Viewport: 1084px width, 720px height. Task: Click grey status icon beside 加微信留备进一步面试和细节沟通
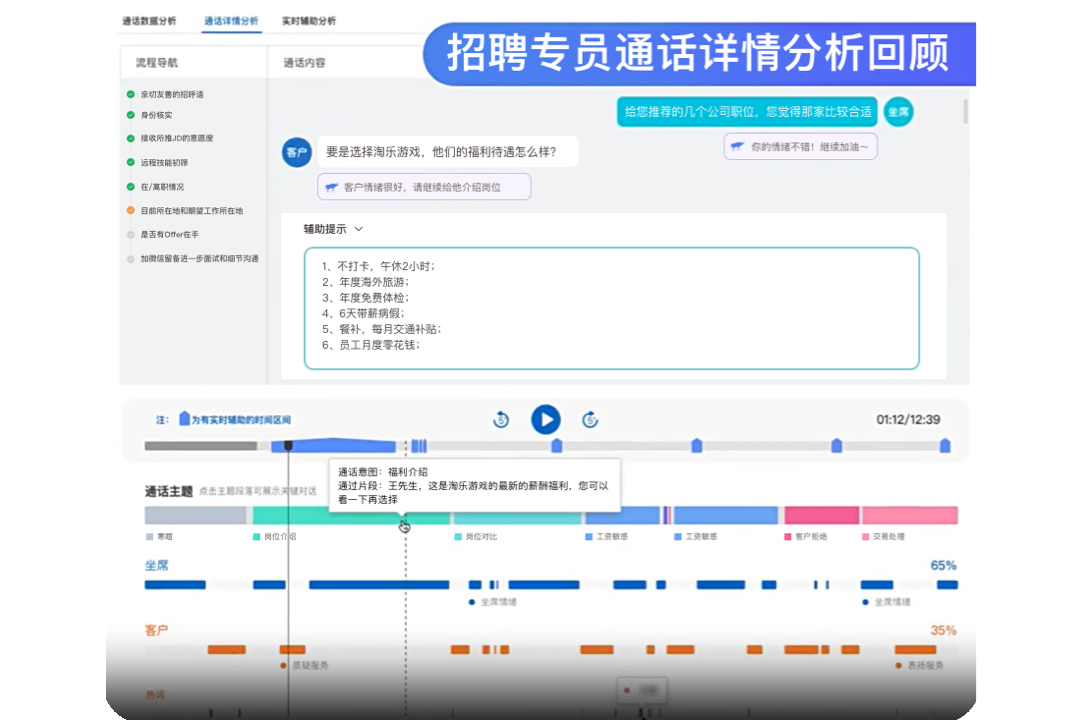(x=131, y=259)
